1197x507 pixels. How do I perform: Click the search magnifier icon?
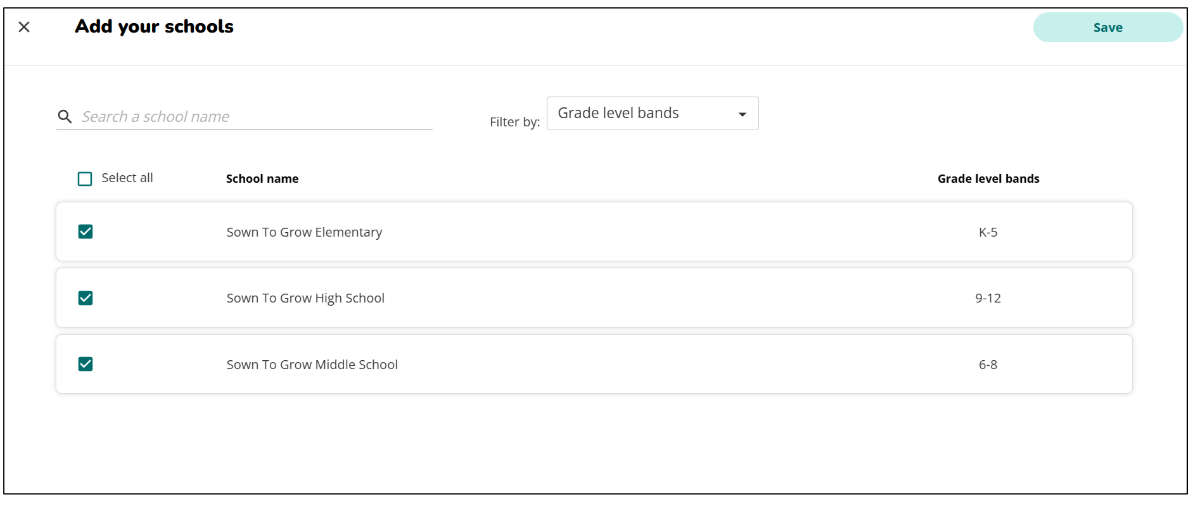click(x=65, y=117)
